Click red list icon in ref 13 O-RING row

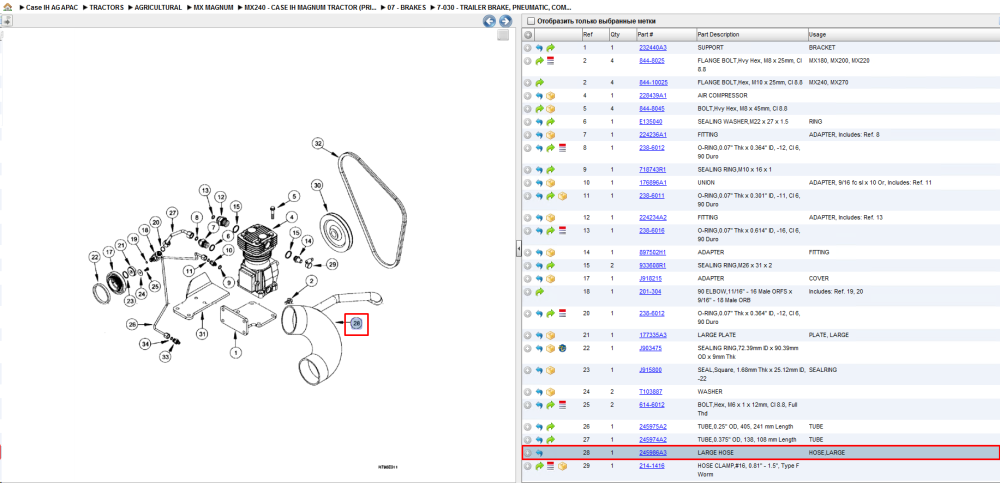point(562,230)
